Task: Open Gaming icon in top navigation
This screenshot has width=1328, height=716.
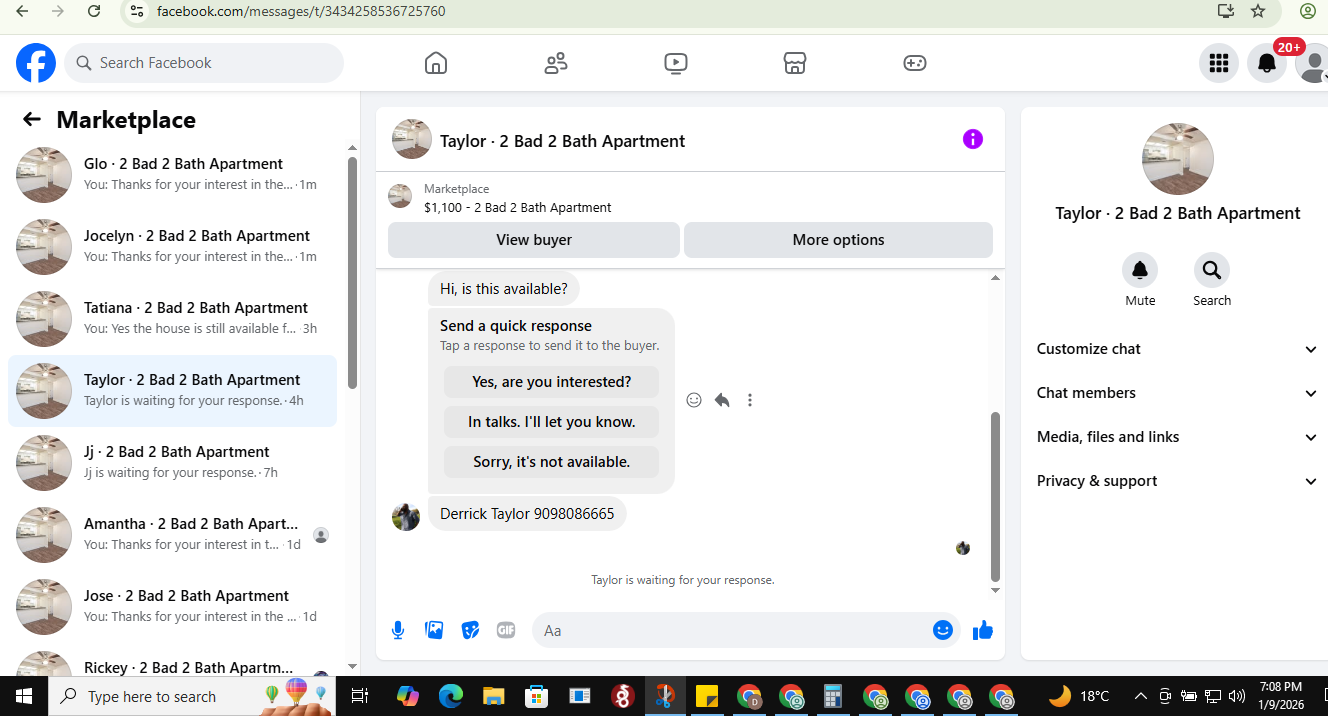Action: coord(915,63)
